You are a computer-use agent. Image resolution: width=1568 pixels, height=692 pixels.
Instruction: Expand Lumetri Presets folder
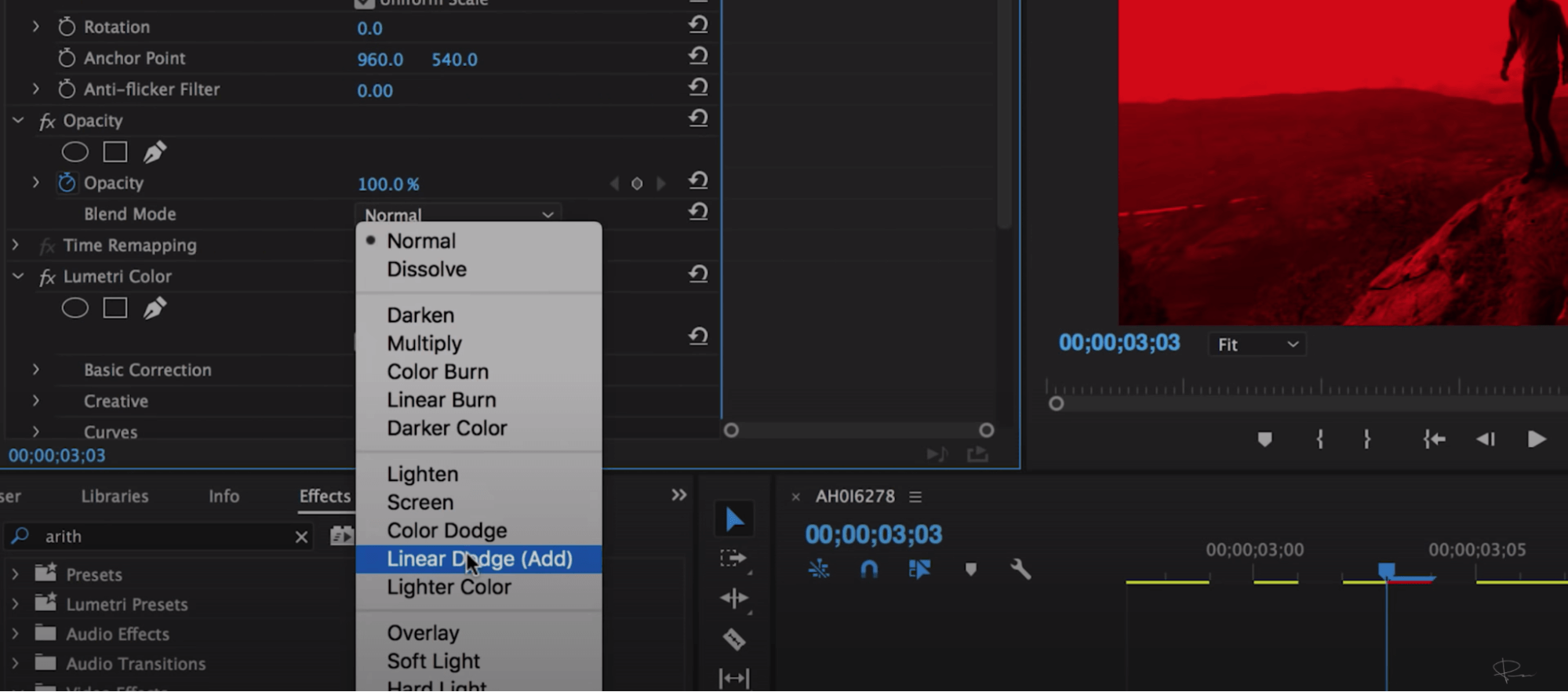click(15, 604)
